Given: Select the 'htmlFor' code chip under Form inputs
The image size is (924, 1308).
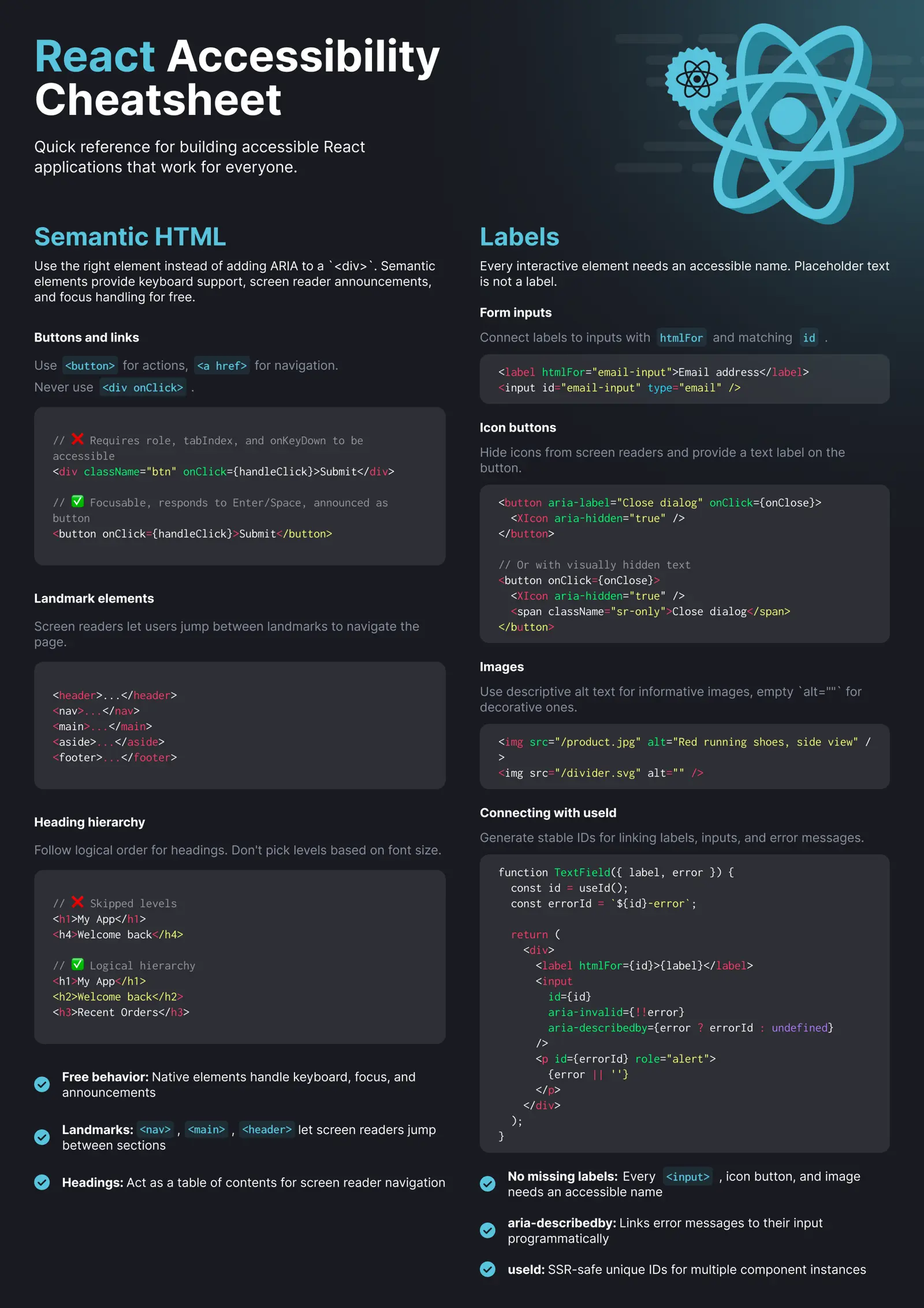Looking at the screenshot, I should (681, 338).
